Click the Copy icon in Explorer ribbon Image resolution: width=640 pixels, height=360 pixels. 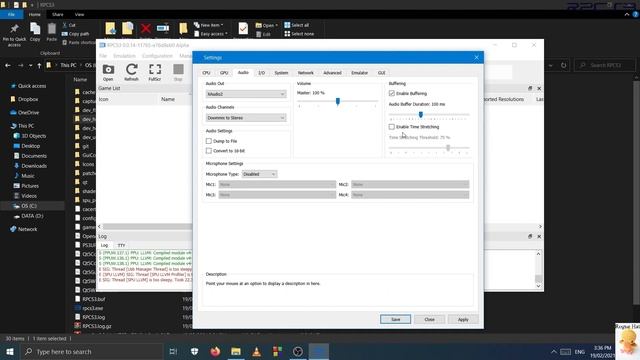coord(35,32)
